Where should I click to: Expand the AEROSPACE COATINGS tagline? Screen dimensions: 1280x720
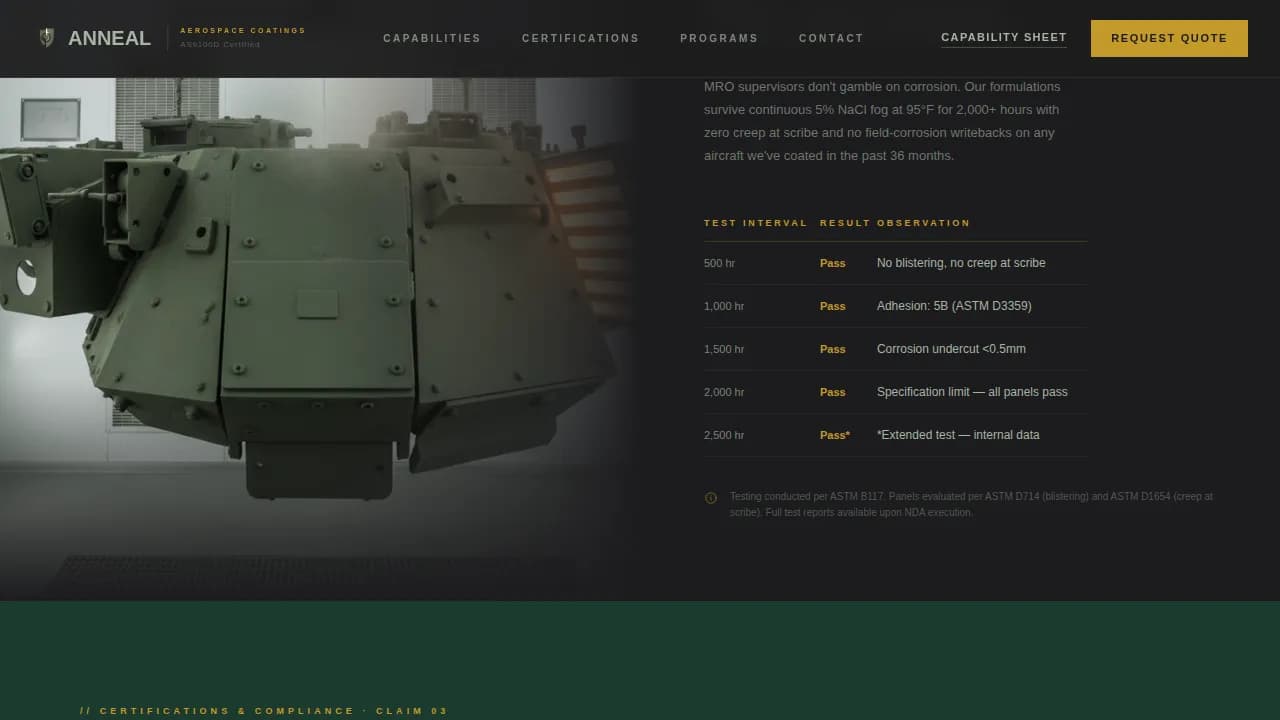(242, 30)
